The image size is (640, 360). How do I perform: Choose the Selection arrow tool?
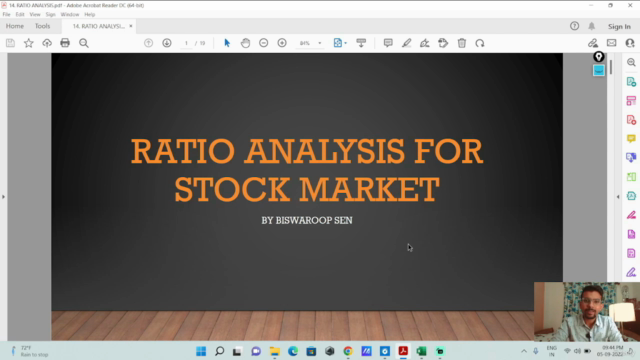[227, 43]
